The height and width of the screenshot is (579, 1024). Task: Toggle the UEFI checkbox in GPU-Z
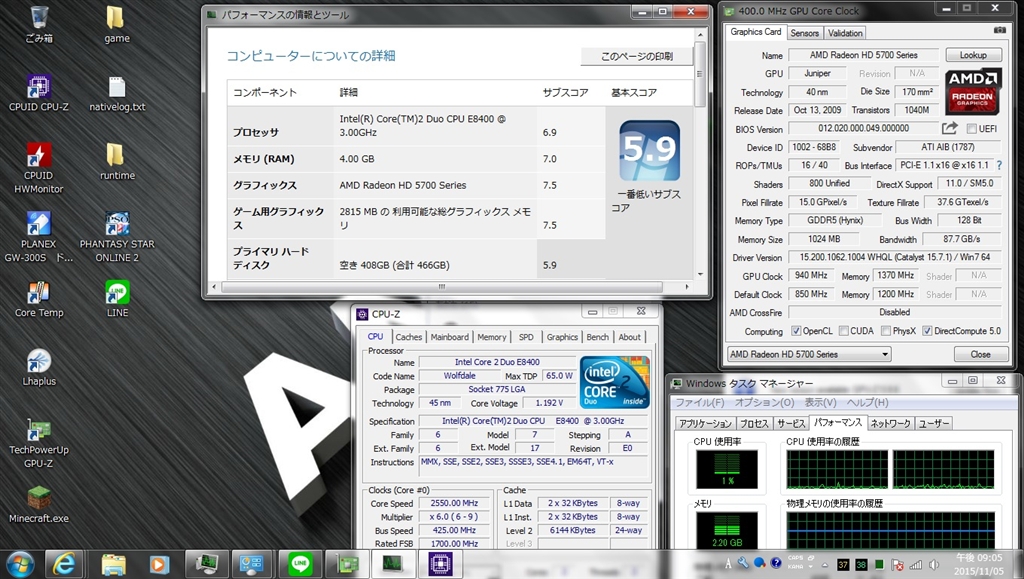click(972, 129)
